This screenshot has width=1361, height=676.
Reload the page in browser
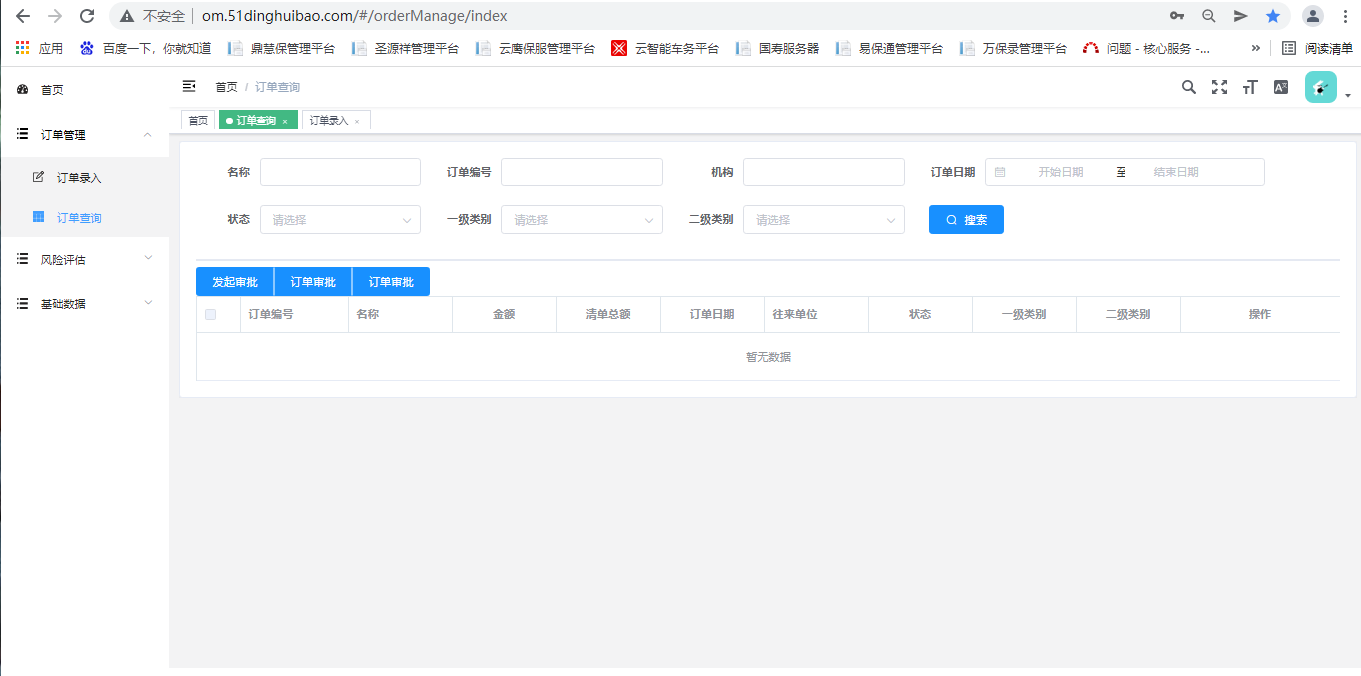click(87, 16)
